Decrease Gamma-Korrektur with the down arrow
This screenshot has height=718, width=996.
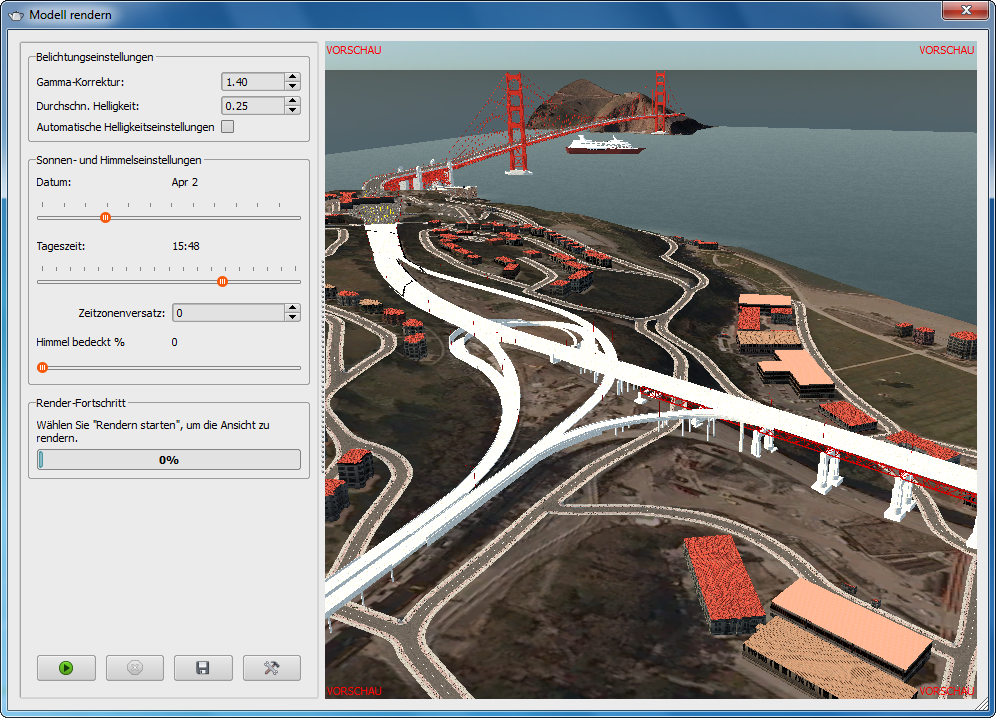click(x=292, y=86)
